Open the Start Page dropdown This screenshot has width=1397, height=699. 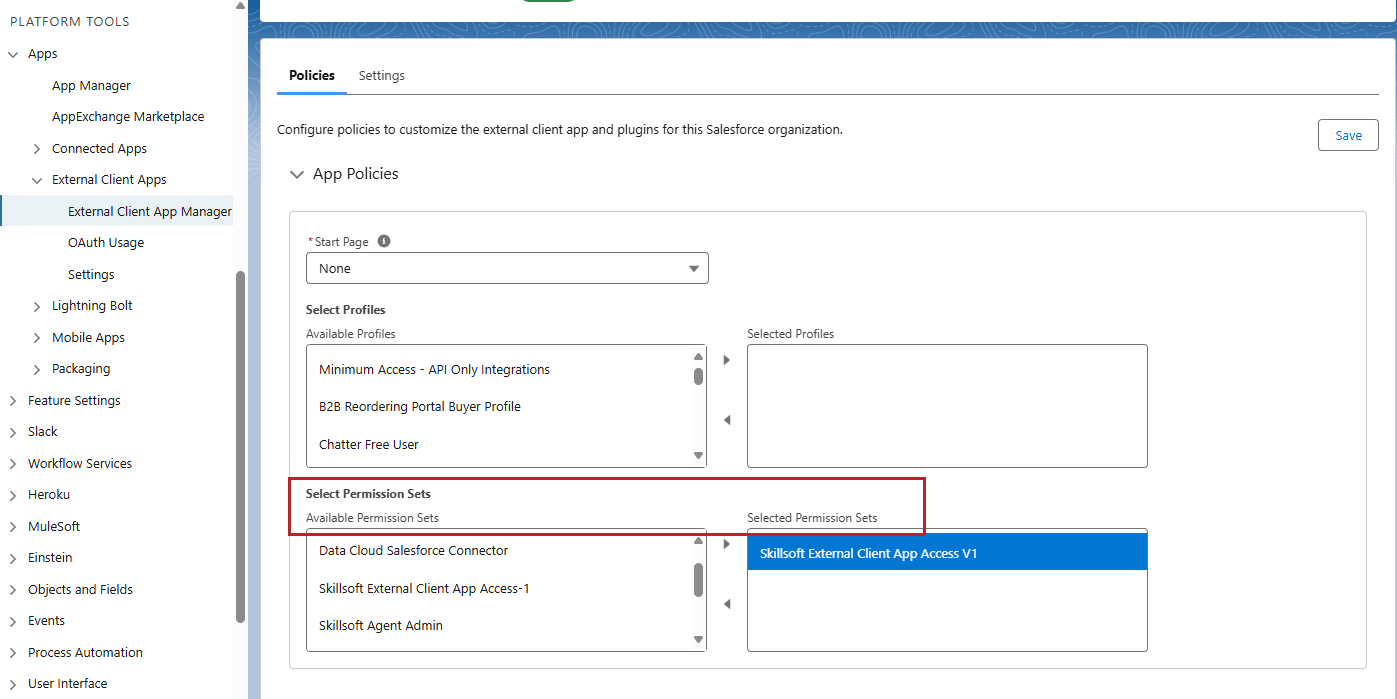507,268
